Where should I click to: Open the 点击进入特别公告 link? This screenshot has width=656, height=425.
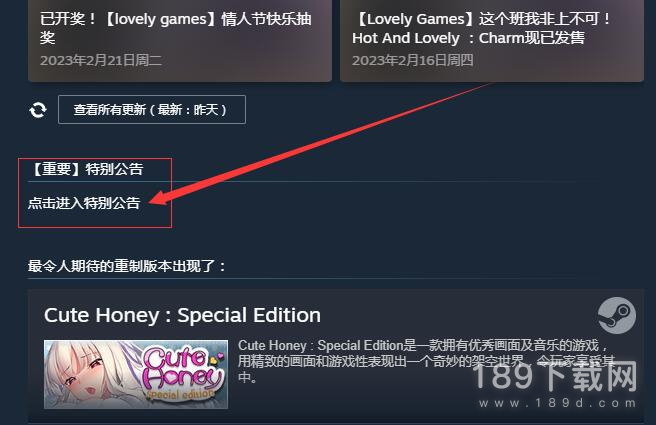tap(84, 203)
